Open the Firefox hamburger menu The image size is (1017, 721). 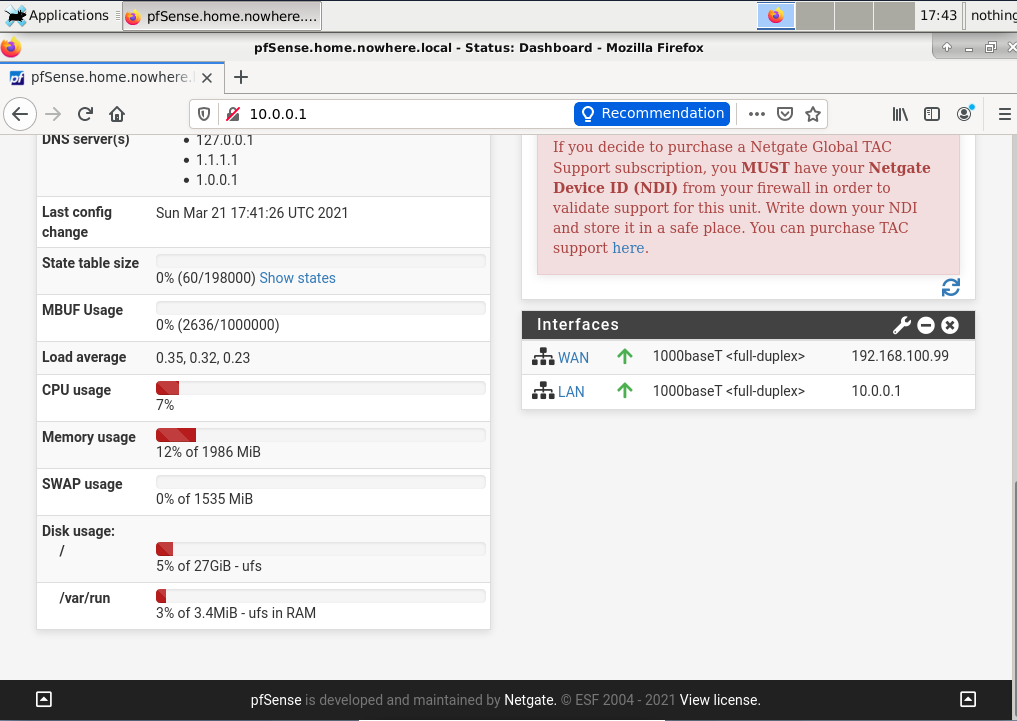pyautogui.click(x=1005, y=114)
